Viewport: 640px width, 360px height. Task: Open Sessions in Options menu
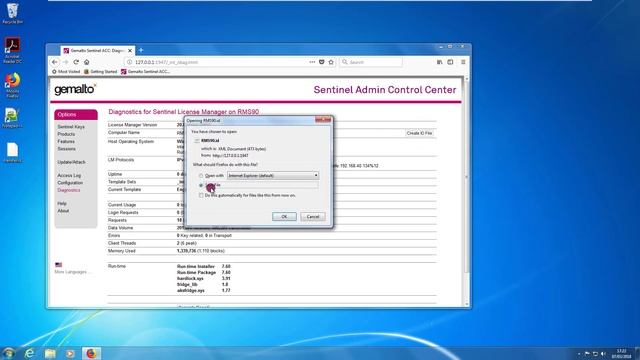[67, 149]
